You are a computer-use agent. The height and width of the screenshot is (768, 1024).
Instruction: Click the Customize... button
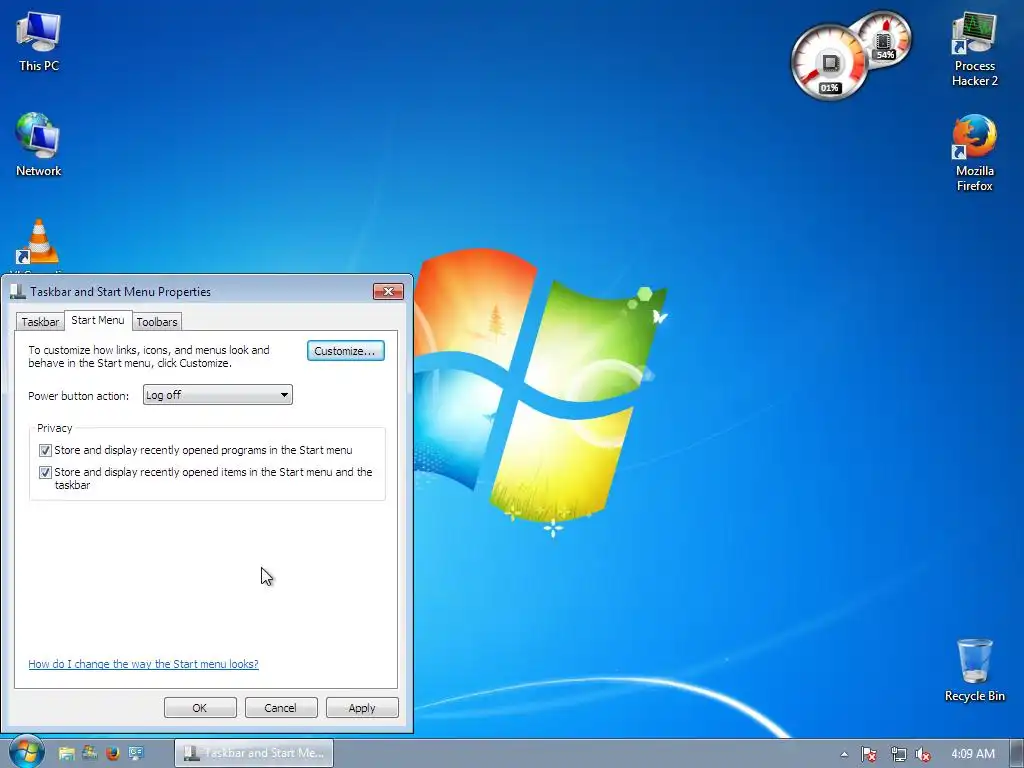(x=345, y=351)
